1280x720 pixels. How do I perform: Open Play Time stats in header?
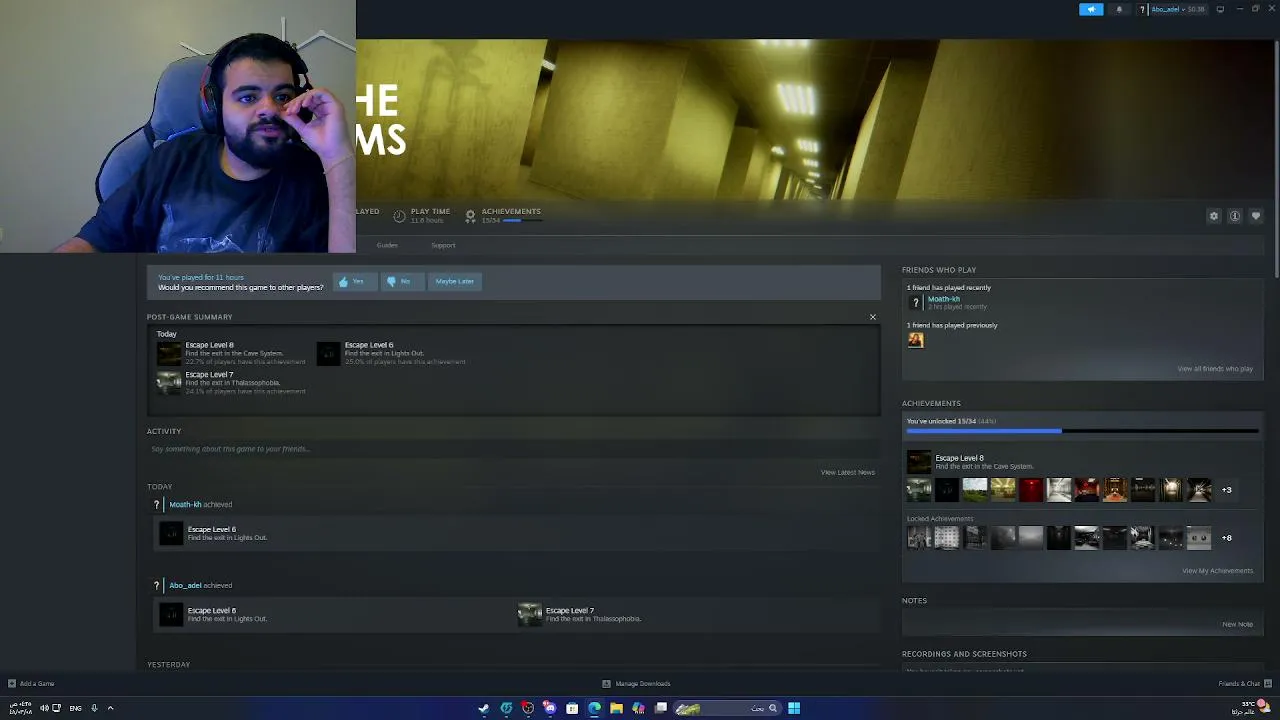point(422,215)
